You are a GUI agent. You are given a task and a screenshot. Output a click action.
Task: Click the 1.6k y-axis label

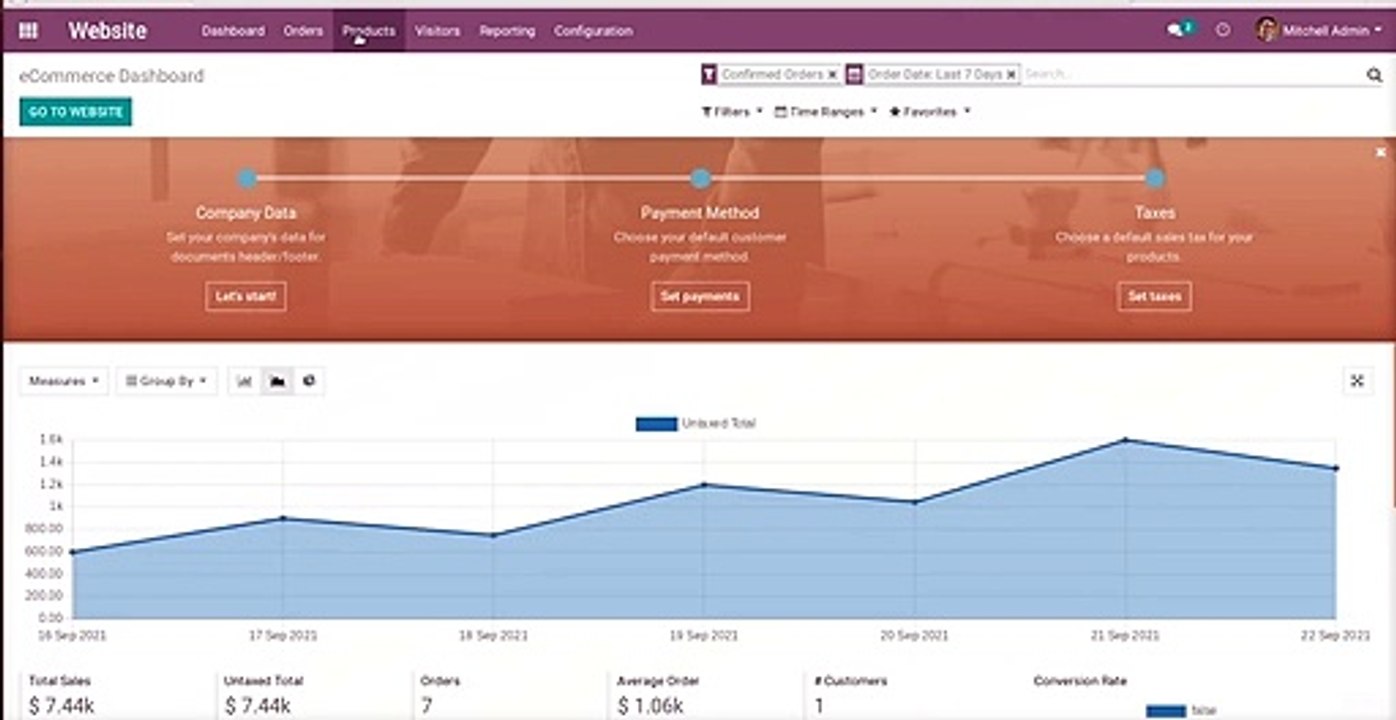point(52,439)
